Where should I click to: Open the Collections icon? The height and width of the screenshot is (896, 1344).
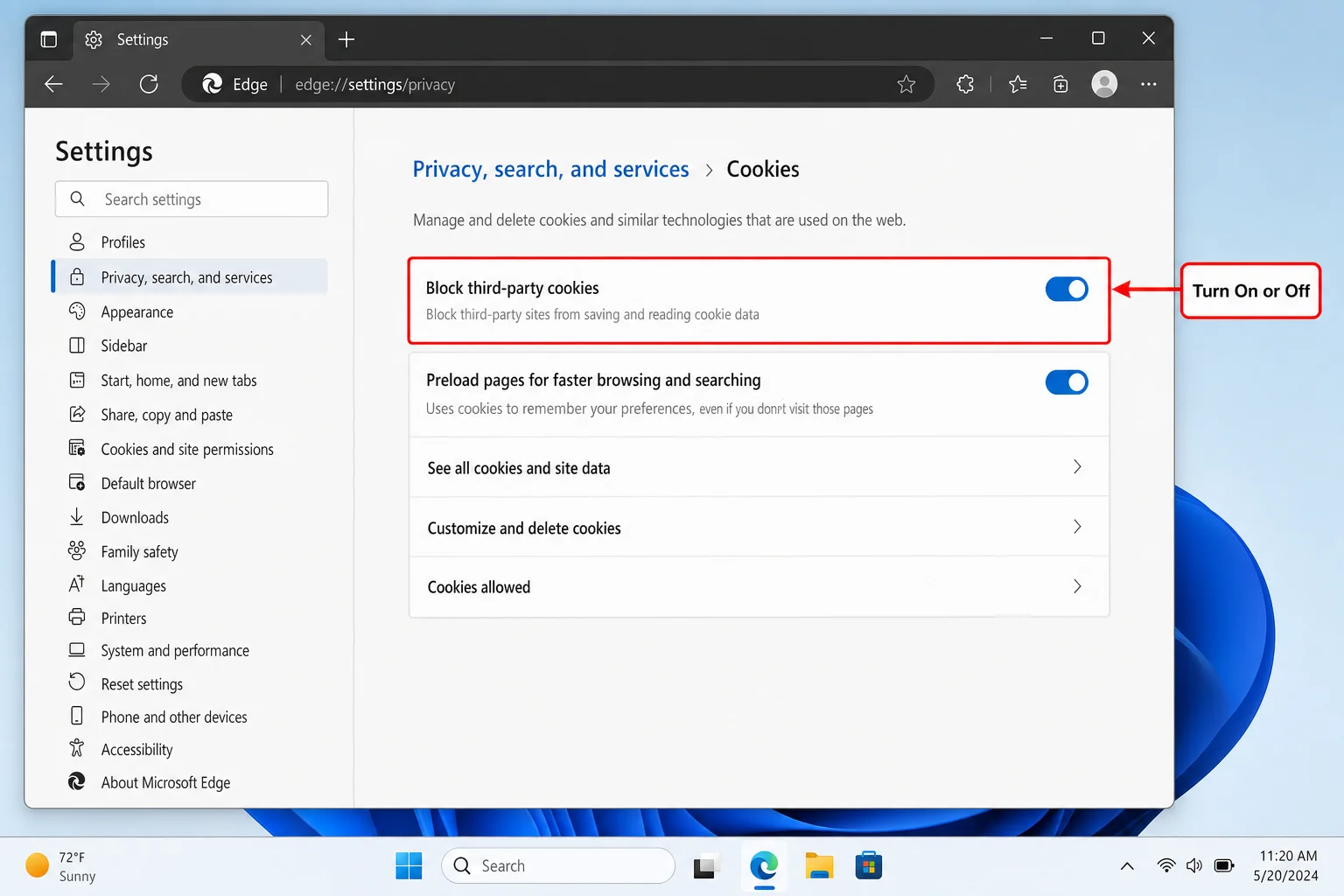(x=1060, y=84)
